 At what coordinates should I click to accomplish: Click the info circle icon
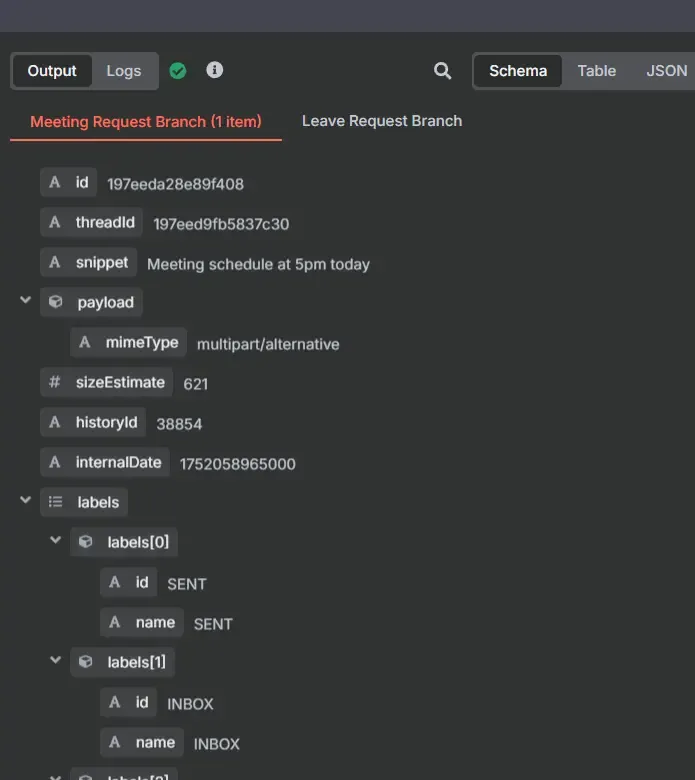(214, 70)
